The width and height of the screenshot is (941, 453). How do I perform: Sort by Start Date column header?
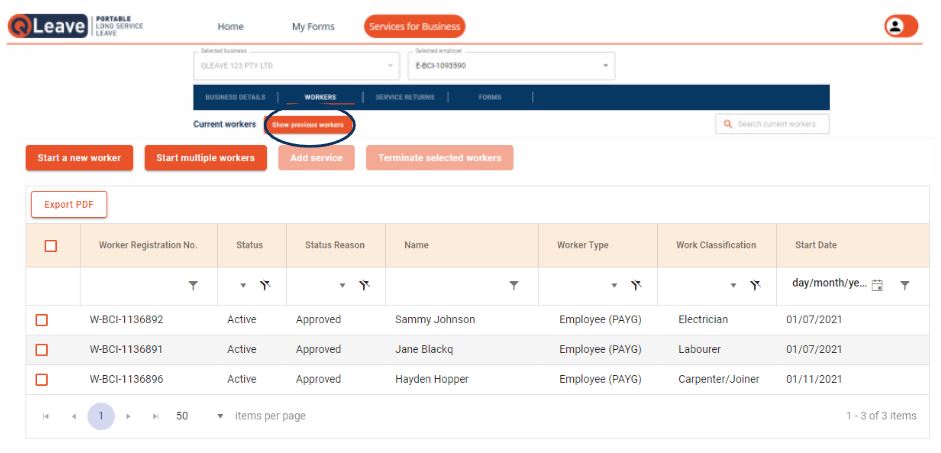pyautogui.click(x=816, y=245)
